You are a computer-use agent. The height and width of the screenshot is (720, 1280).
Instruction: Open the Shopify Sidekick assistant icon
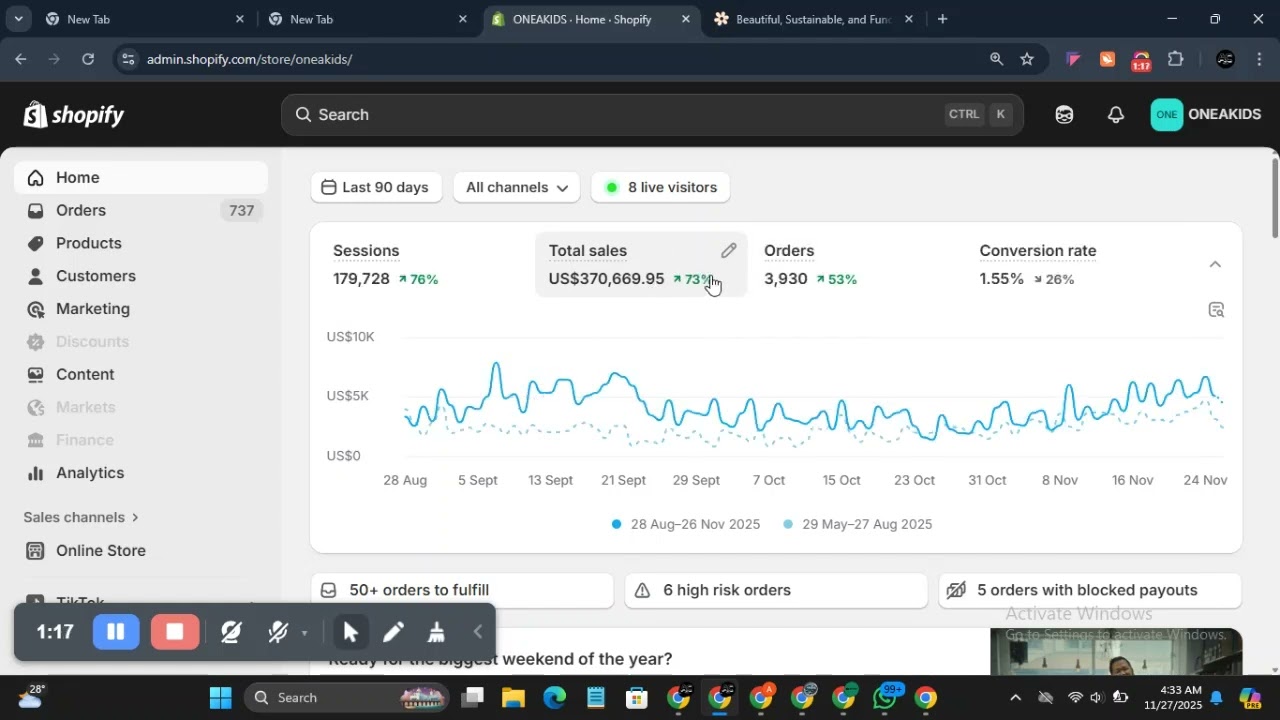point(1064,115)
